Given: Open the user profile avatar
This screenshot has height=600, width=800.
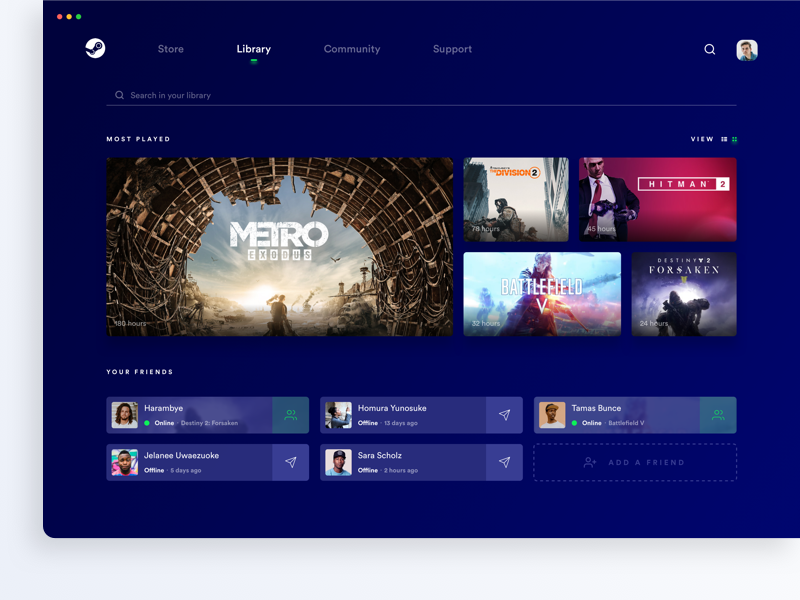Looking at the screenshot, I should point(747,50).
